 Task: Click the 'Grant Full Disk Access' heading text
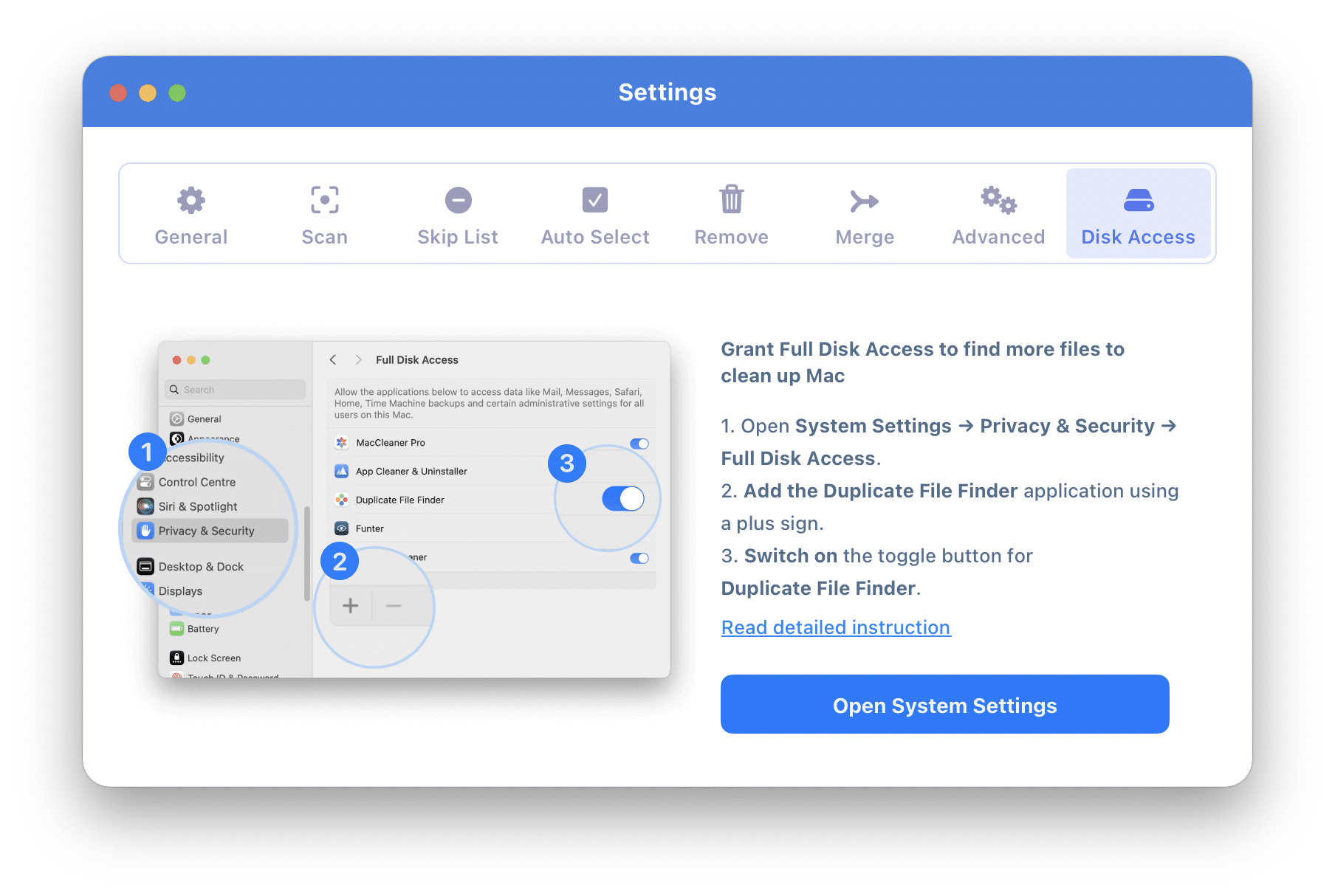point(922,362)
